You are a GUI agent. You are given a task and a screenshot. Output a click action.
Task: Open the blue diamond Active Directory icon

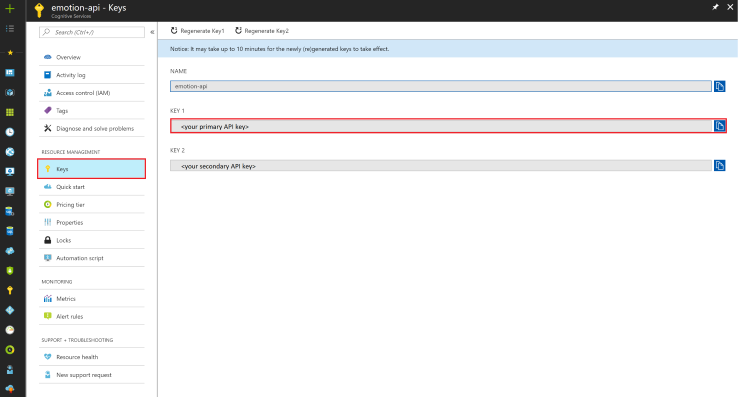[x=10, y=310]
